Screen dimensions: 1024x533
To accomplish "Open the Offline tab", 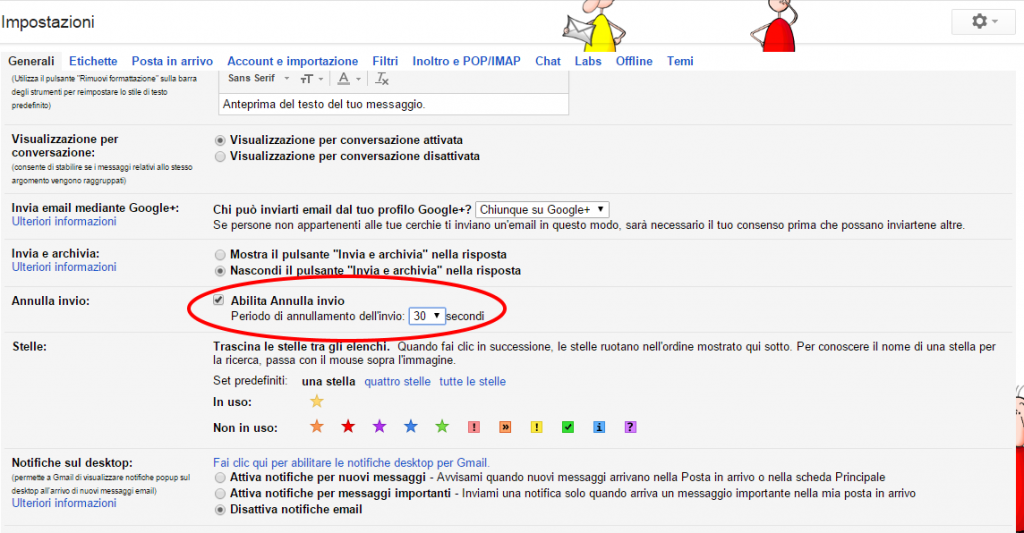I will click(x=634, y=61).
